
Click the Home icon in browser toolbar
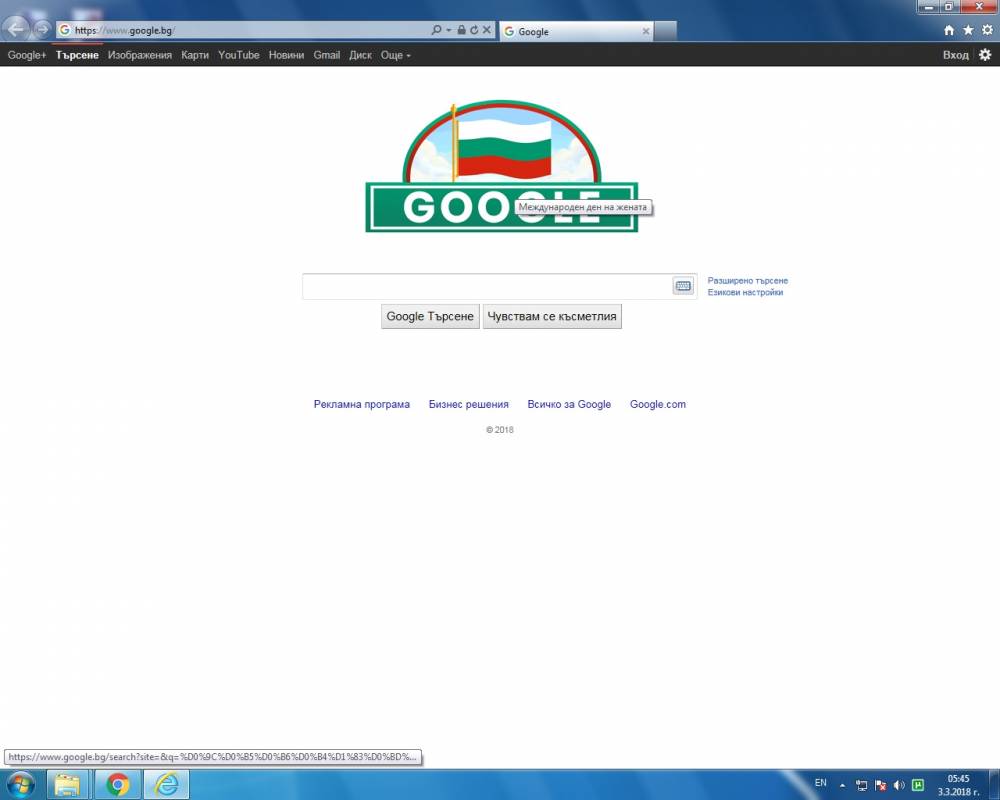coord(949,30)
